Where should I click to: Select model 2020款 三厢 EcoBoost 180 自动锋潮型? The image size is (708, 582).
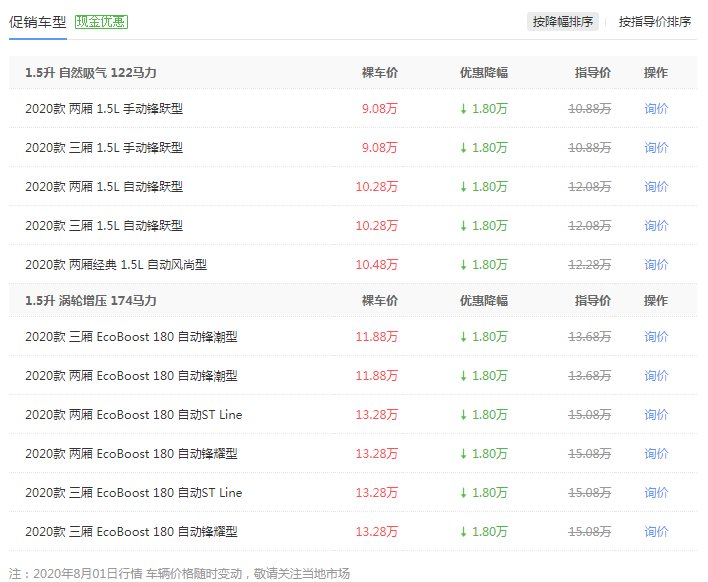point(131,336)
